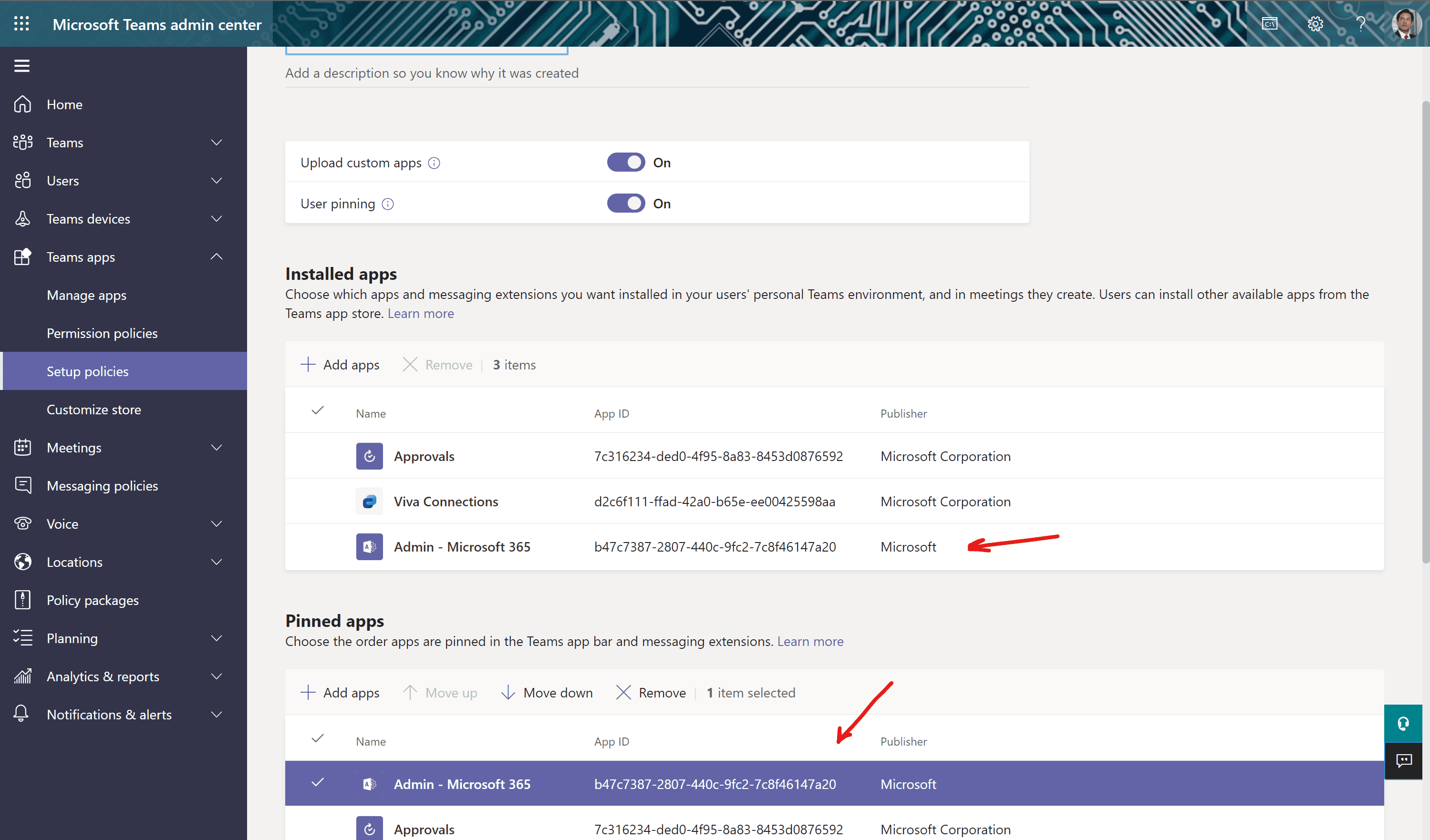Click the Viva Connections app icon

pyautogui.click(x=369, y=502)
